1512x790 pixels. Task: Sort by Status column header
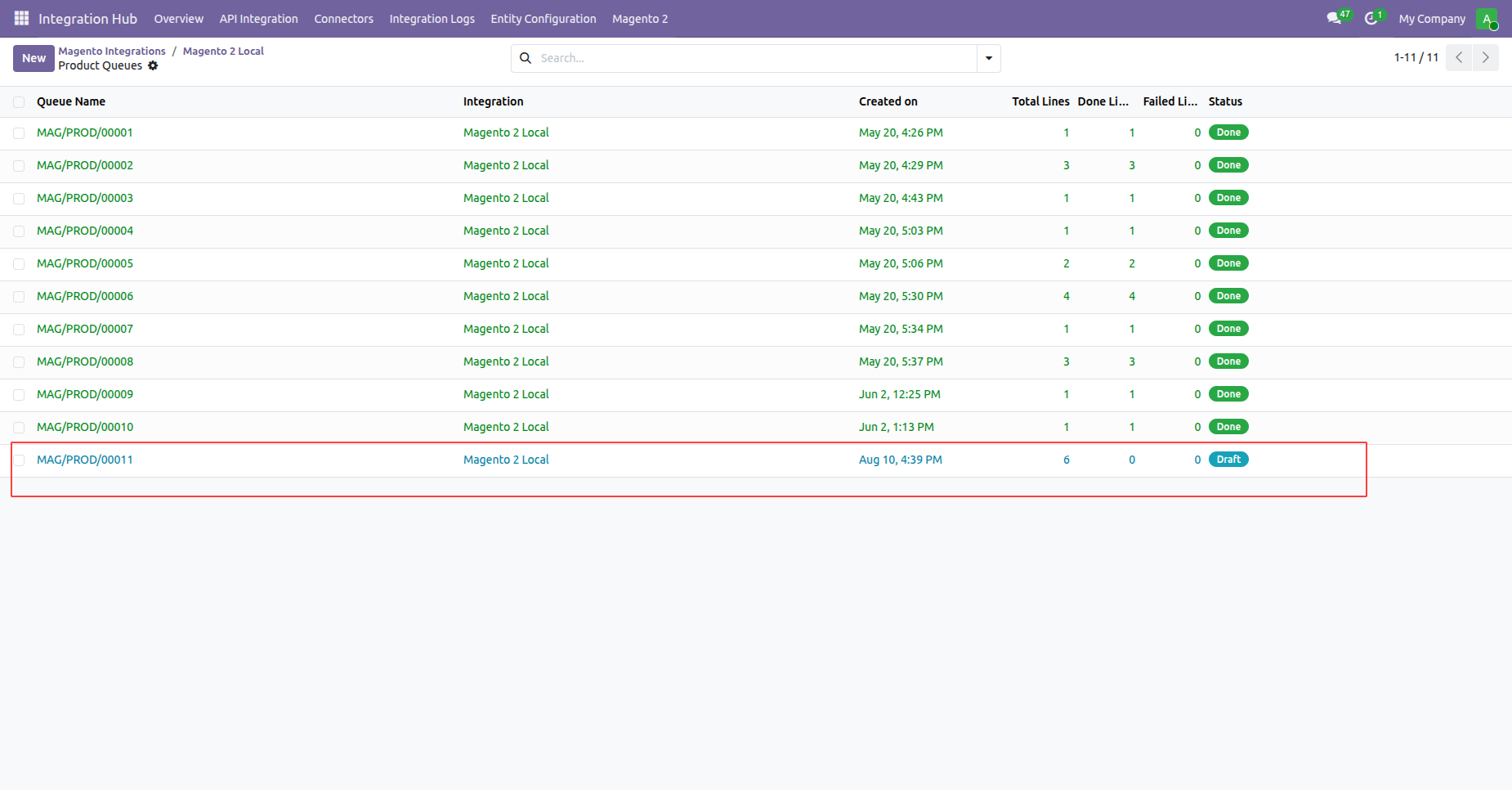tap(1225, 101)
